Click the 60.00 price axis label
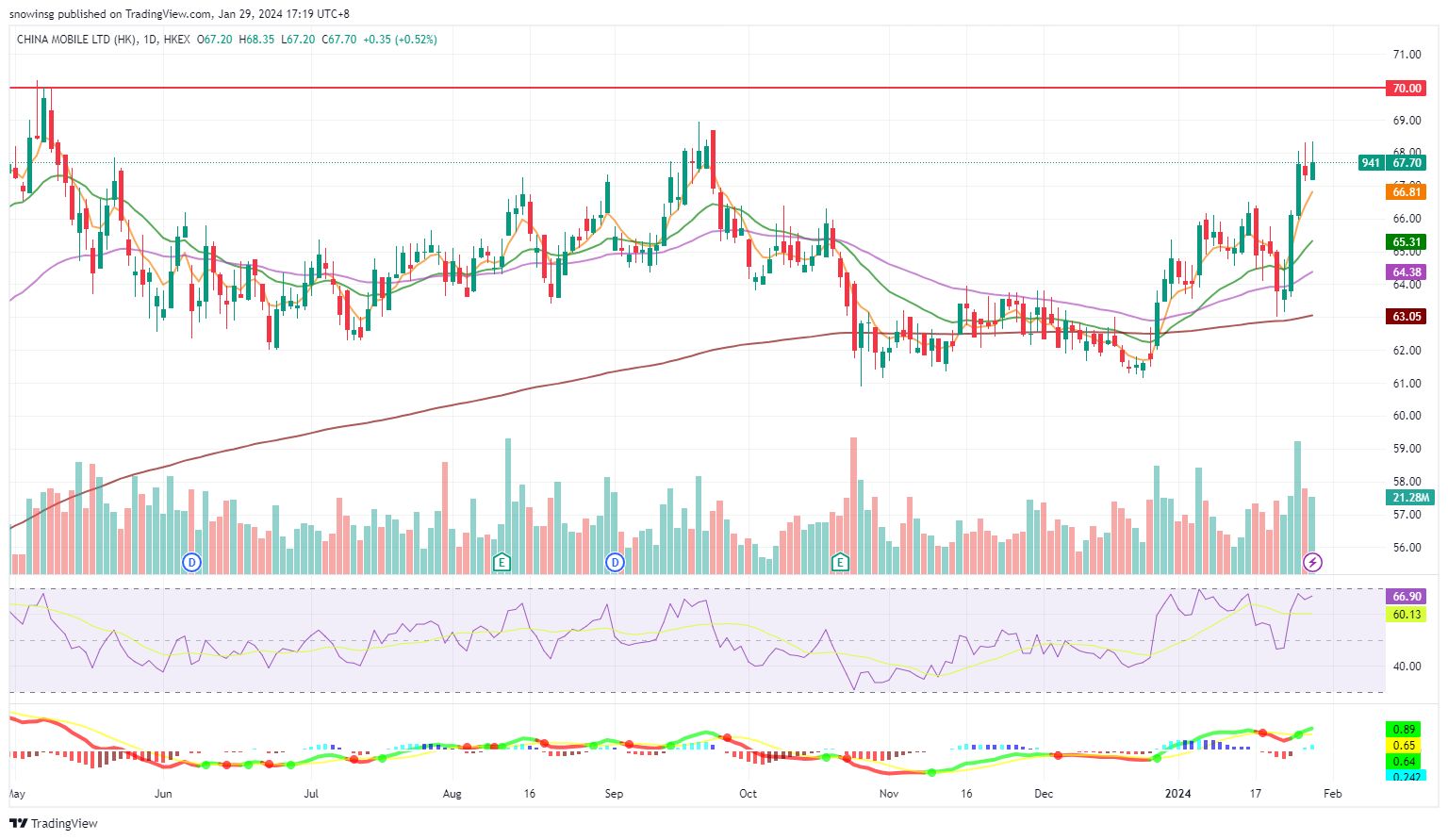The image size is (1448, 840). coord(1407,416)
